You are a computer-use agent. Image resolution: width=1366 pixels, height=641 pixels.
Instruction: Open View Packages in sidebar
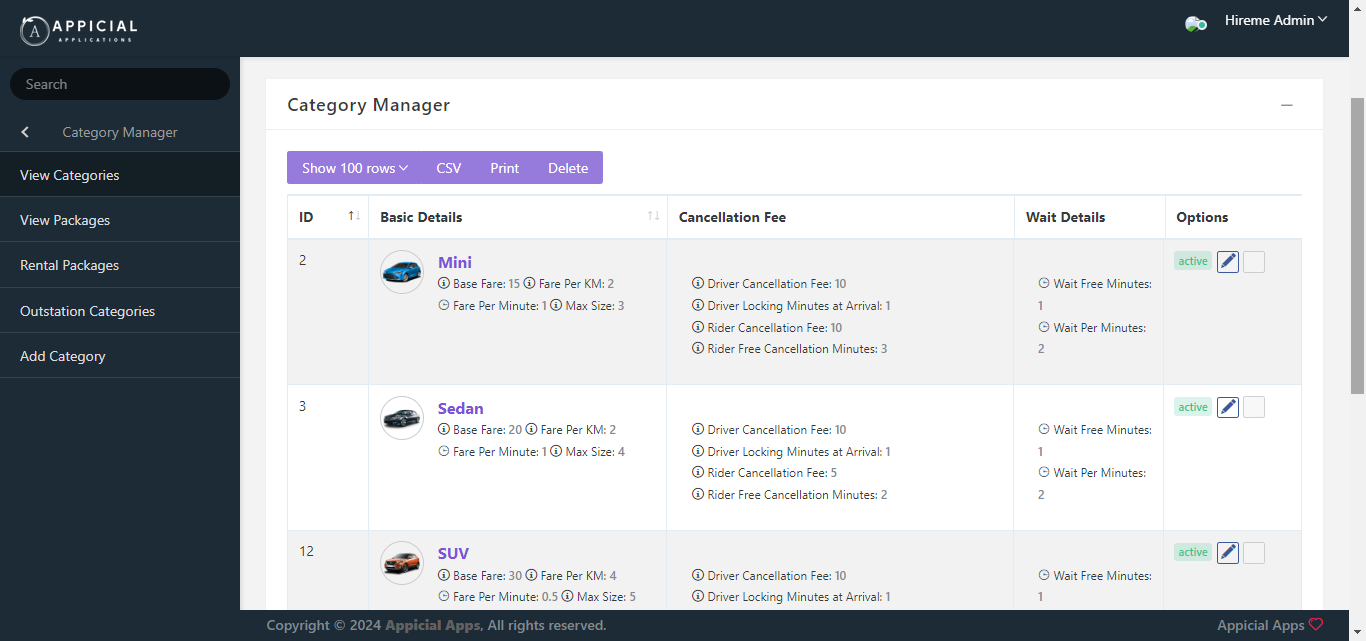(120, 220)
